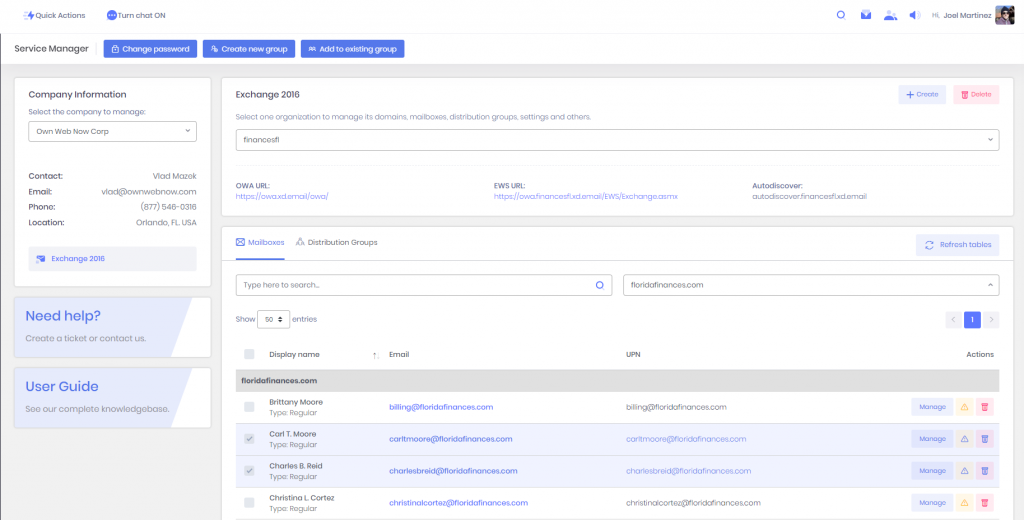Open the floridafinances.com domain dropdown
This screenshot has height=520, width=1024.
coord(810,285)
